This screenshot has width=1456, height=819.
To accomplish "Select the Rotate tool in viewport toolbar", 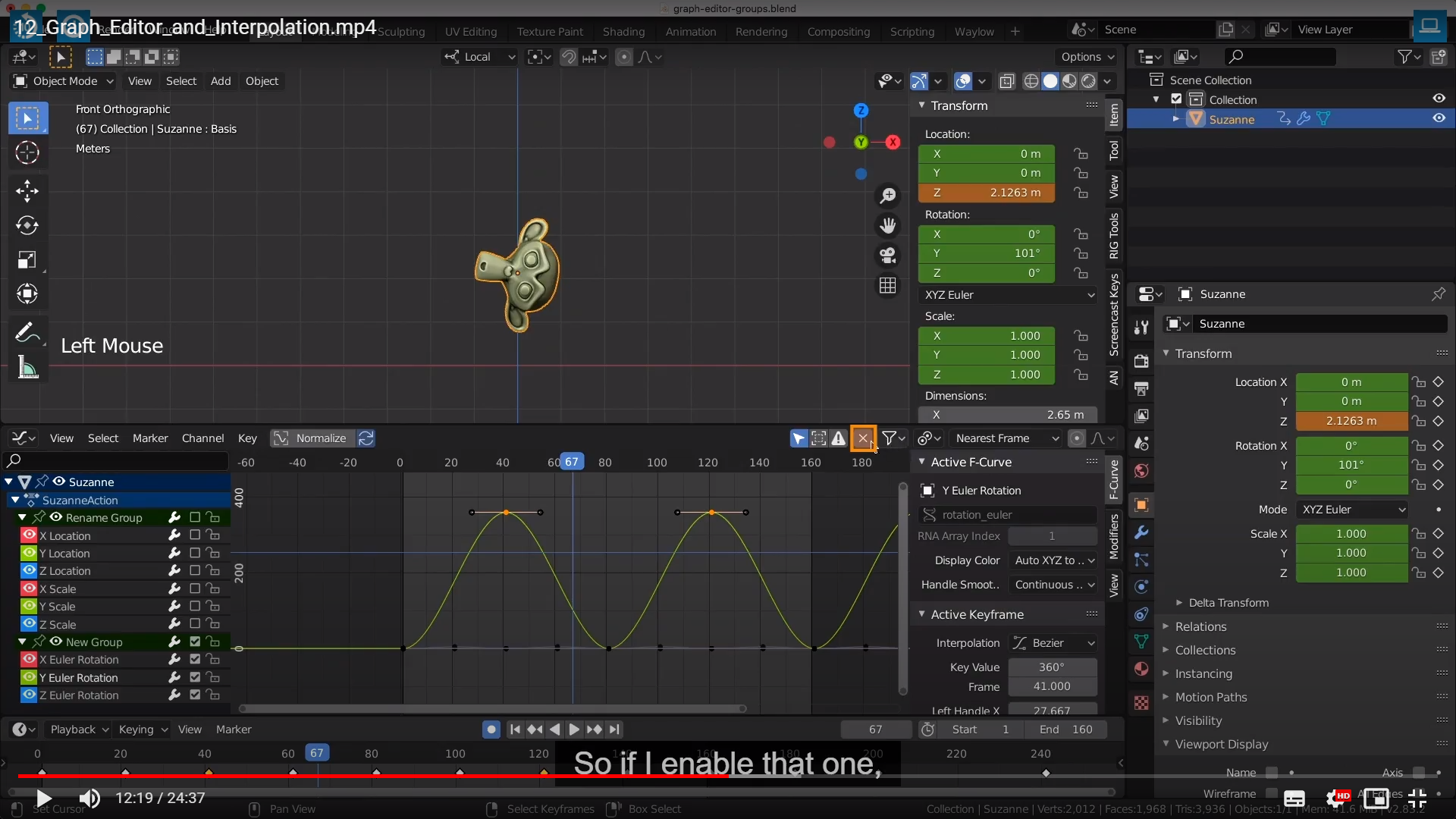I will (27, 225).
